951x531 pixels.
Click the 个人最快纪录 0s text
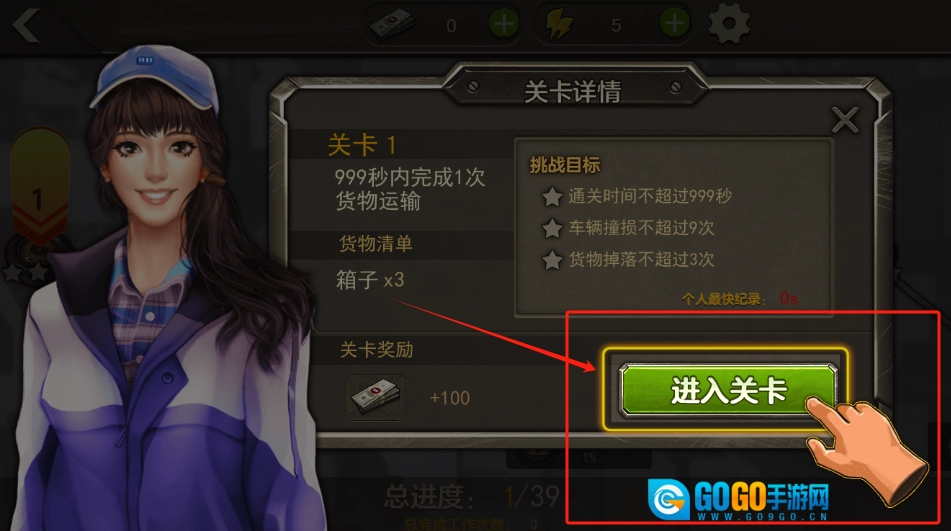pos(739,299)
